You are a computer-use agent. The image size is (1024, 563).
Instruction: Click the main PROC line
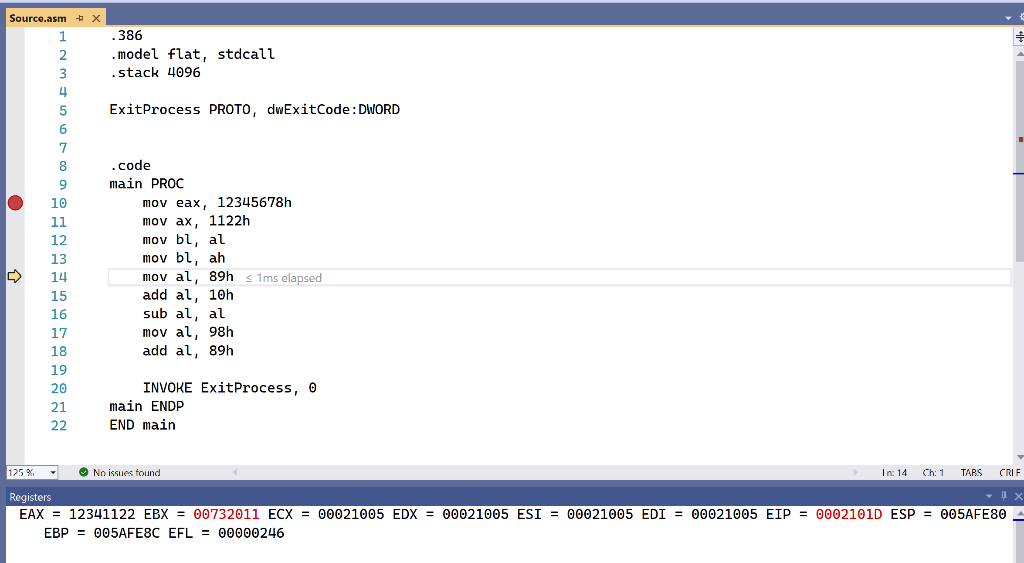click(146, 184)
